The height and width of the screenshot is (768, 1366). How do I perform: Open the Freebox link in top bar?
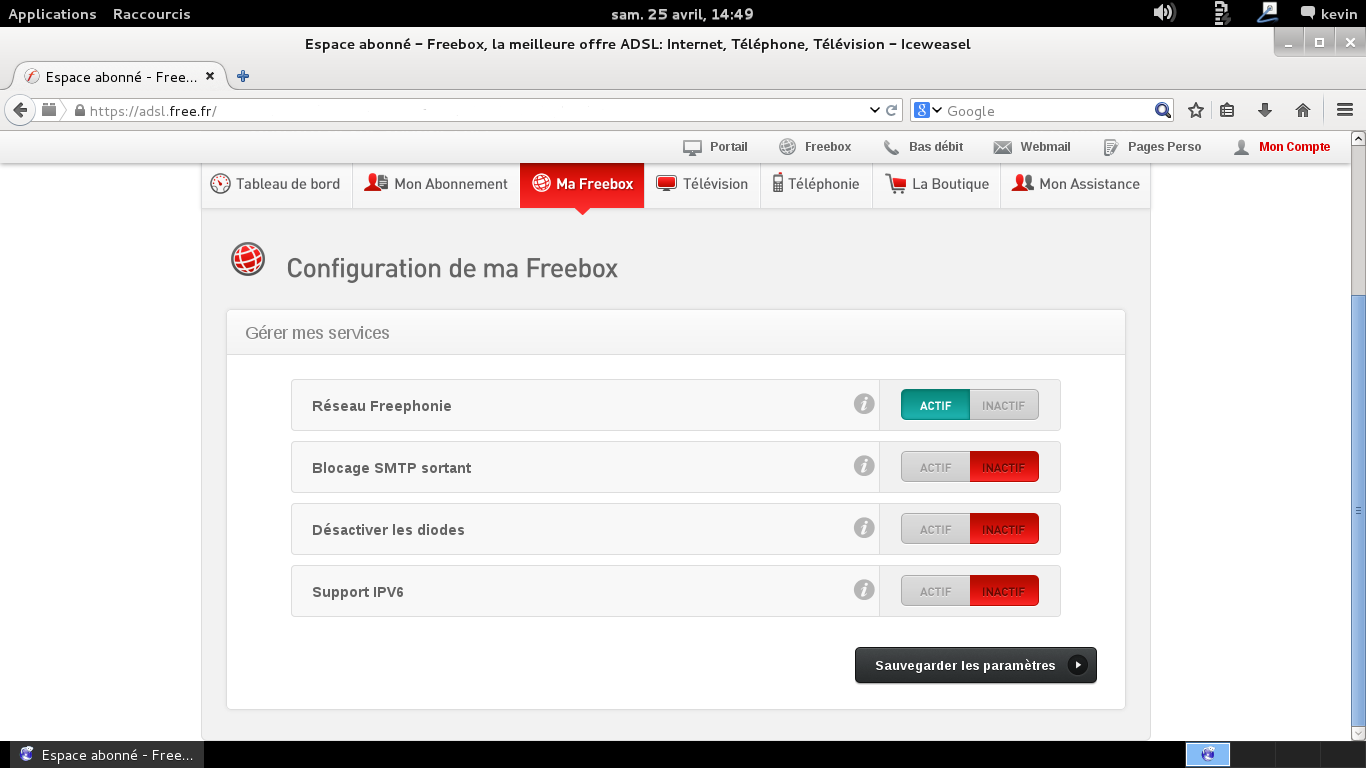815,147
